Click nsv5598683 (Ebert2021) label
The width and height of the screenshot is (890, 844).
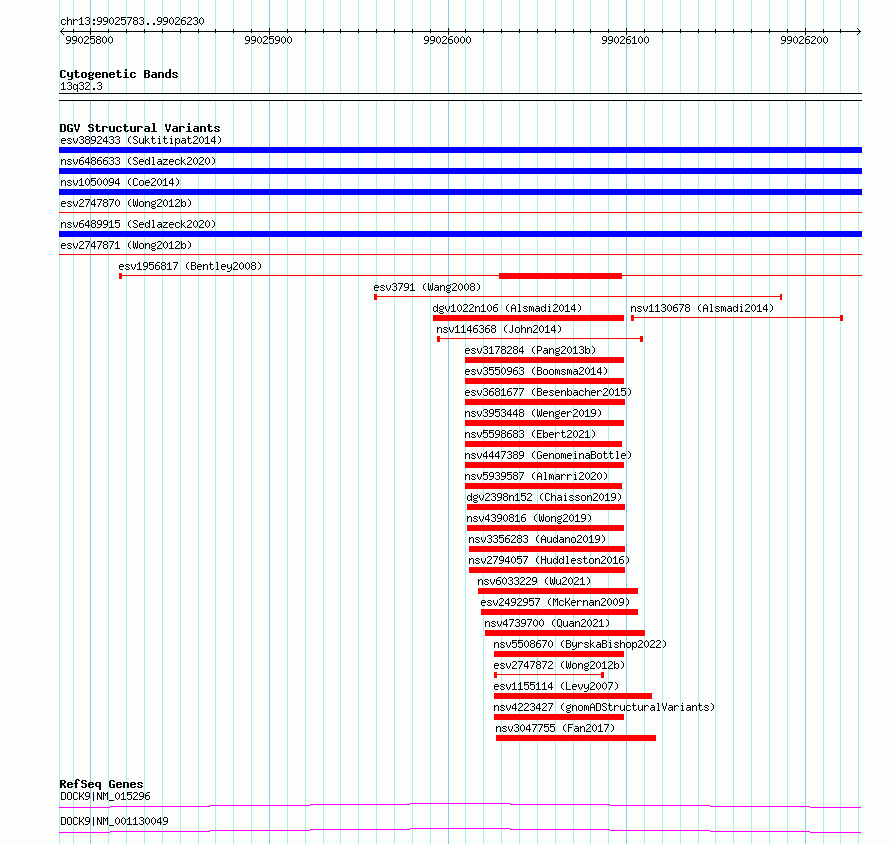coord(530,434)
